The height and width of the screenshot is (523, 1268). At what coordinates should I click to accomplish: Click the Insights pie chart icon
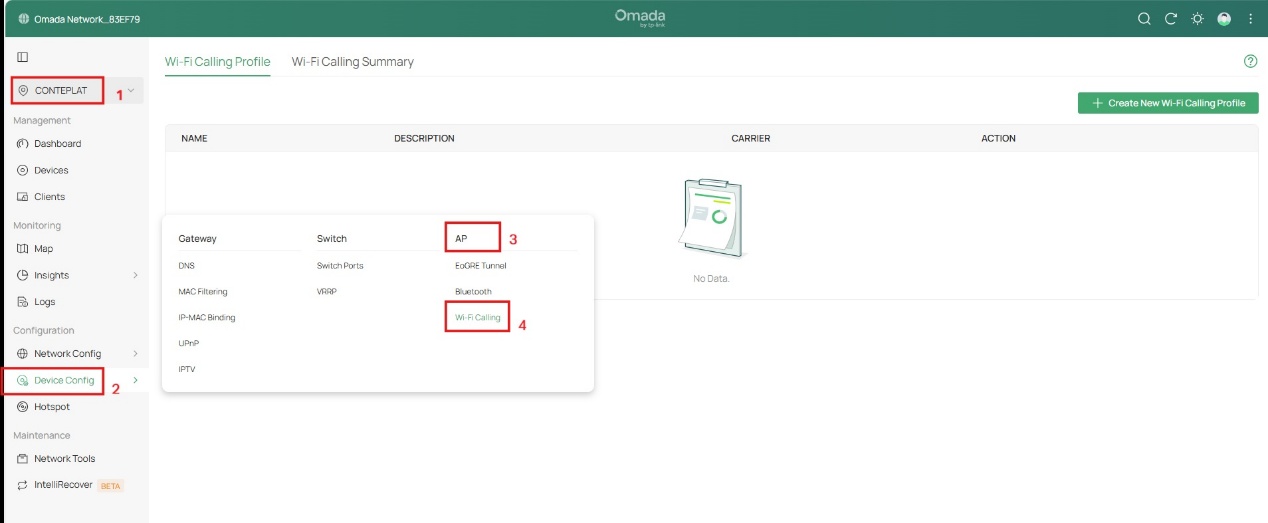coord(23,275)
